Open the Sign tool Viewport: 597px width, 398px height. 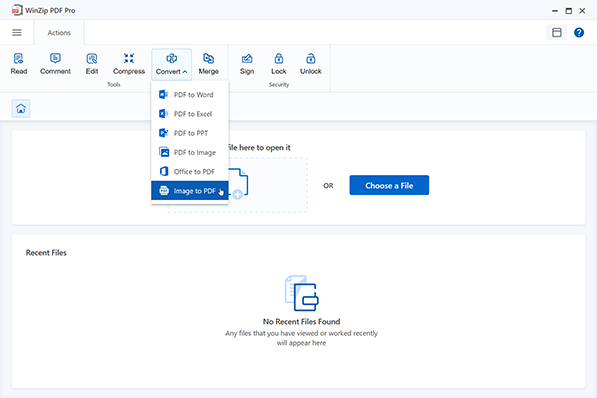tap(247, 64)
